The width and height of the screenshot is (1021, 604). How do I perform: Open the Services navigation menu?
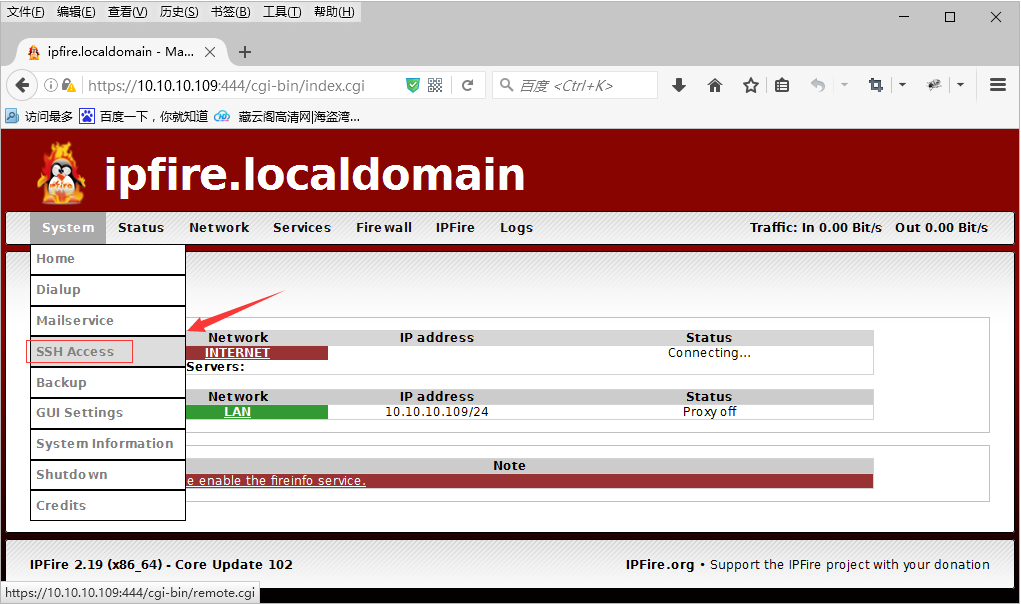tap(302, 228)
